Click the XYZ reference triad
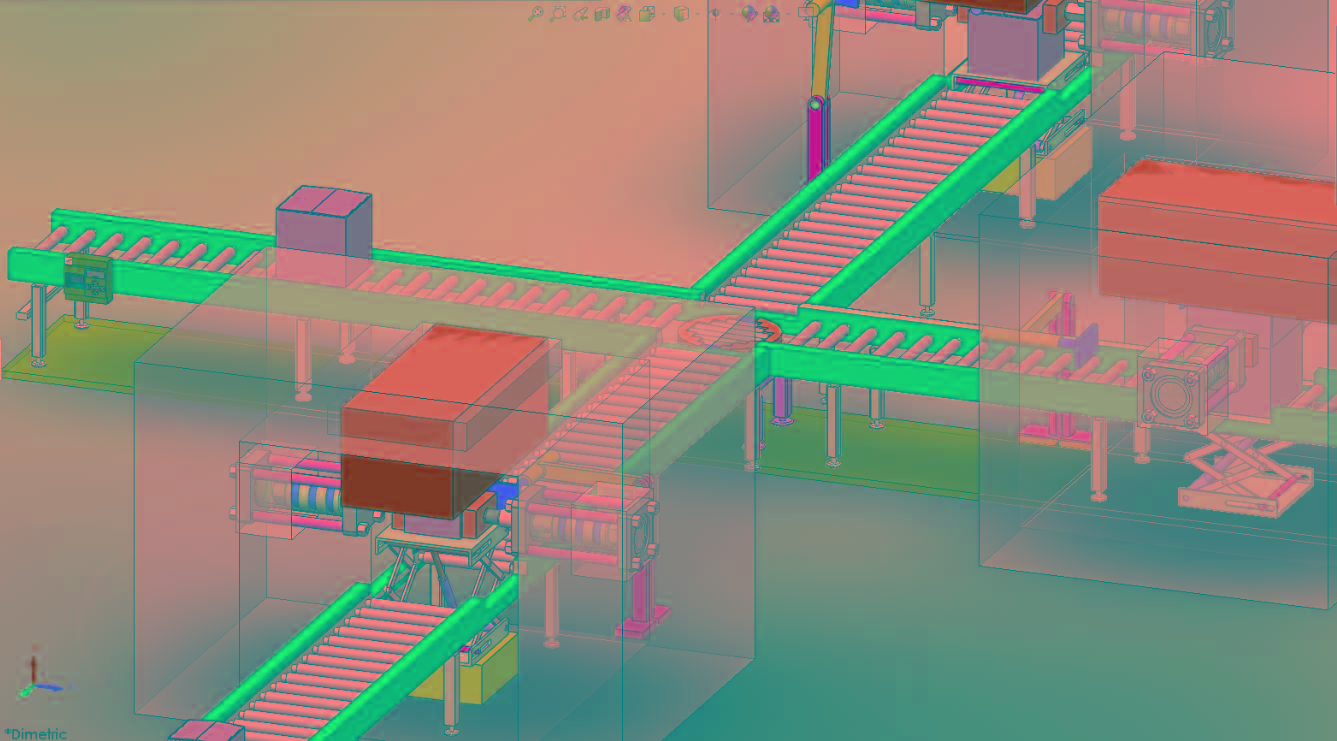Image resolution: width=1337 pixels, height=741 pixels. pyautogui.click(x=38, y=675)
